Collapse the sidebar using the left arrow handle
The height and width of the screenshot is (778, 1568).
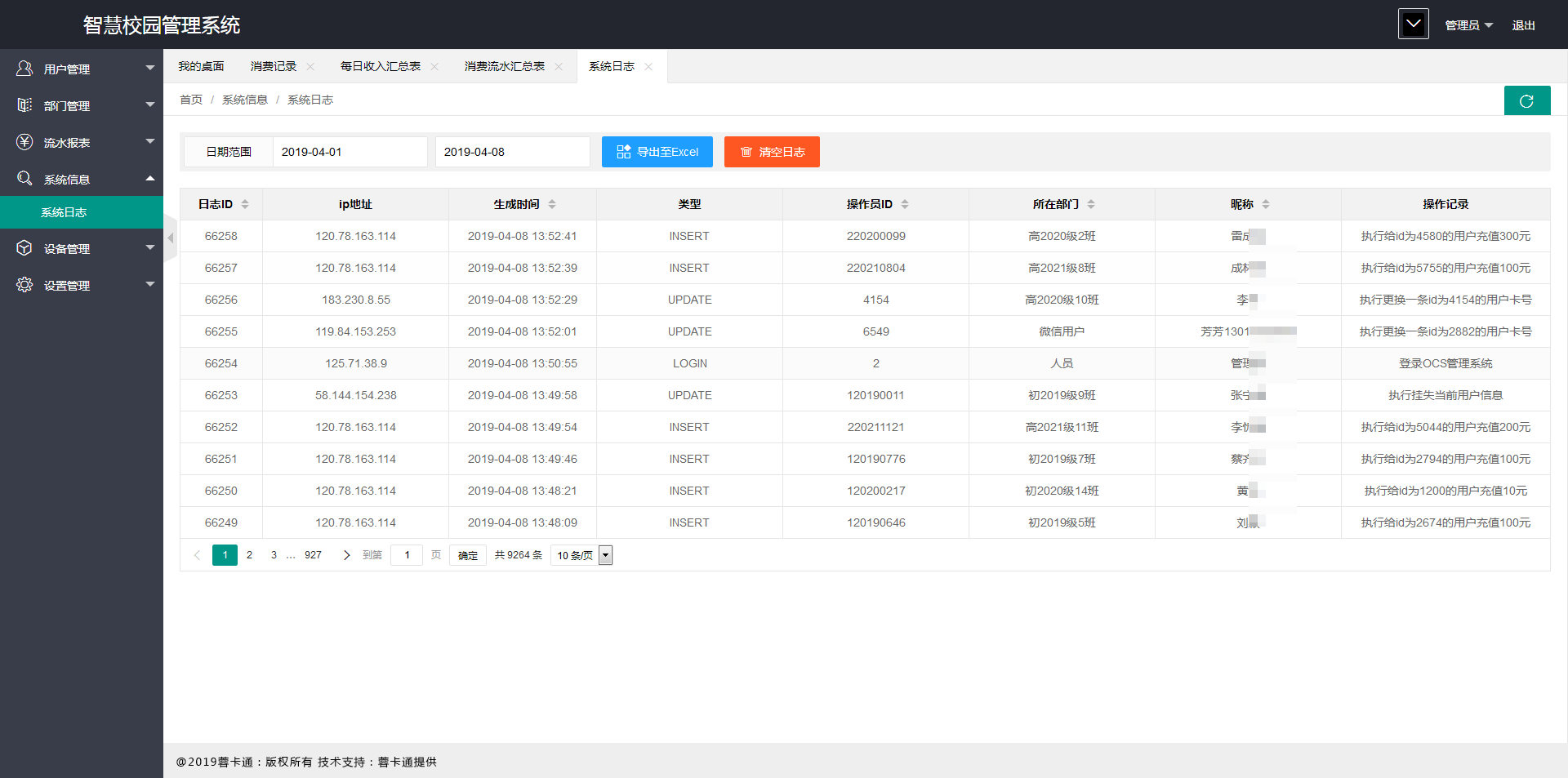[x=170, y=238]
